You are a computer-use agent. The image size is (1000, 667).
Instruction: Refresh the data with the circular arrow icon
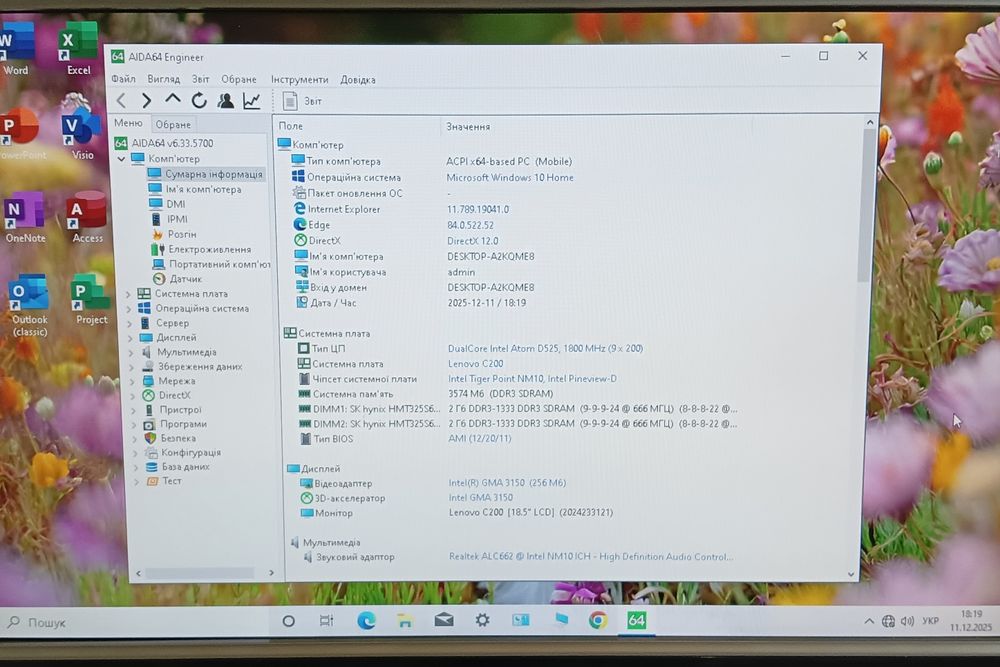coord(199,100)
